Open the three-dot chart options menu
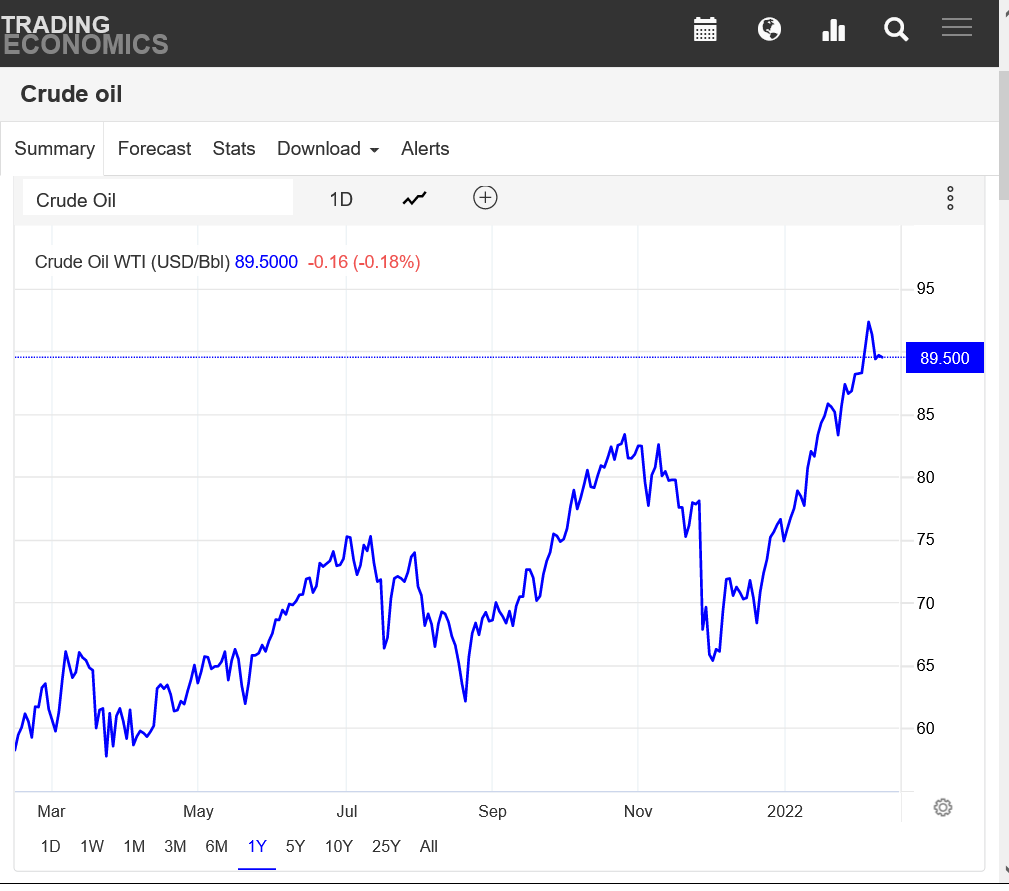The image size is (1009, 891). 950,198
